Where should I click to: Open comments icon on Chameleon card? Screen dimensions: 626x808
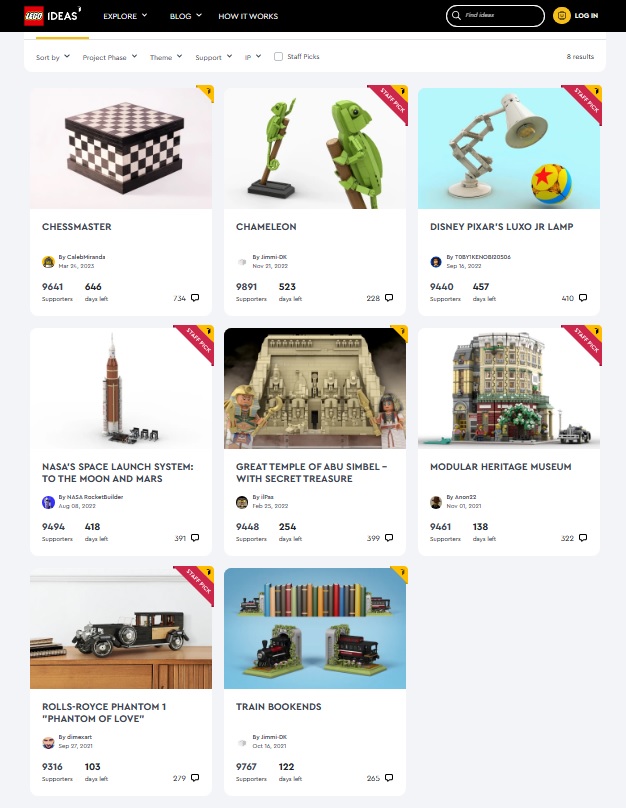pyautogui.click(x=389, y=298)
